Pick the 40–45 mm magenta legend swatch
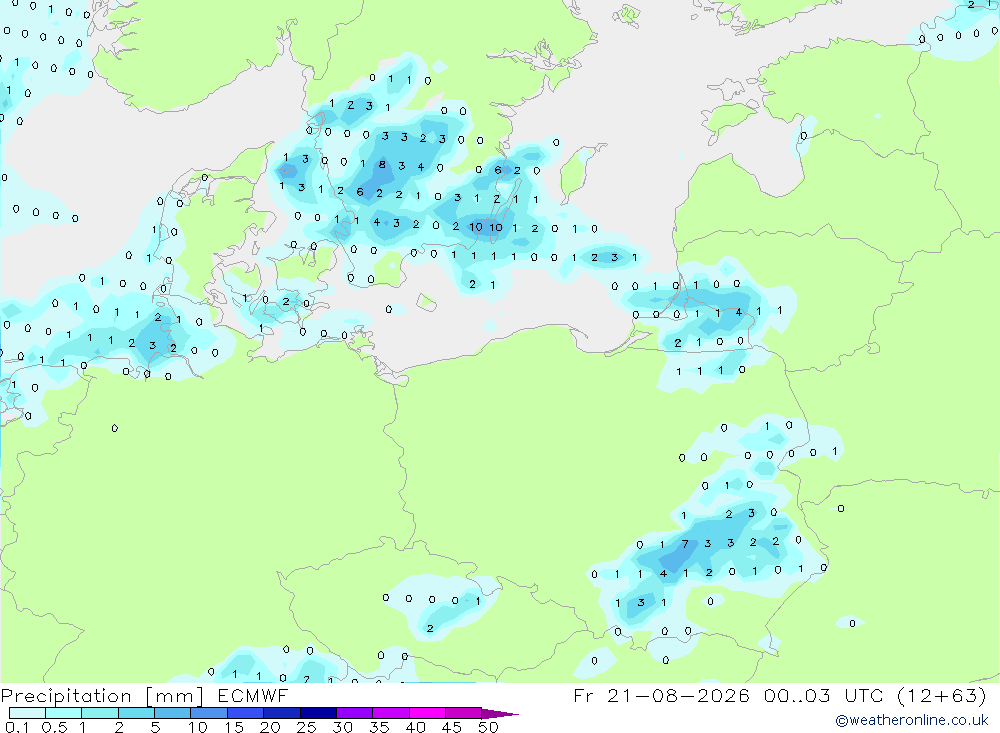 click(427, 713)
